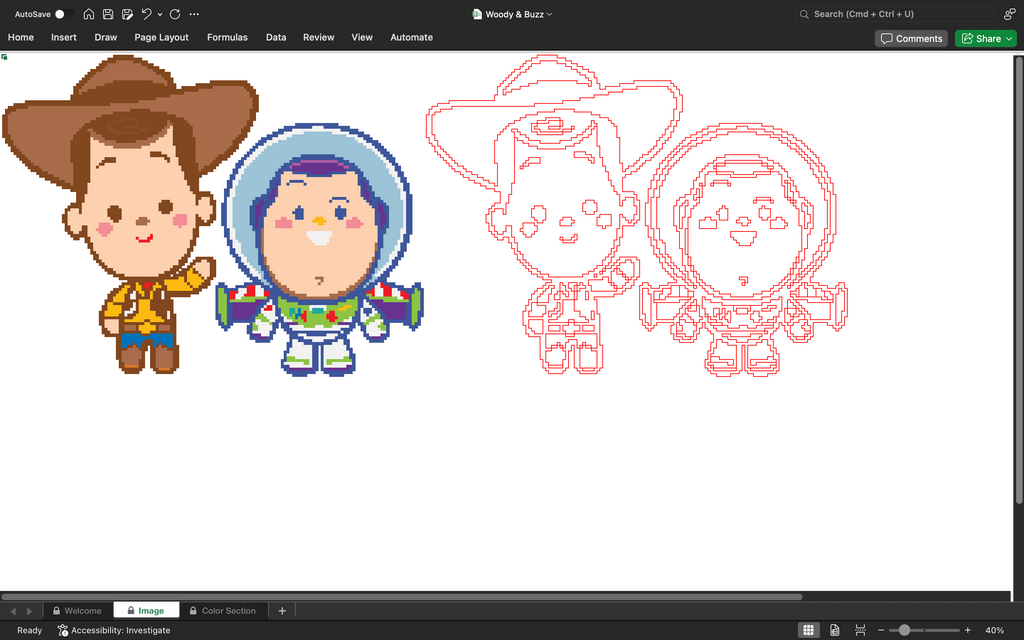Screen dimensions: 1024x640
Task: Open the more options ellipsis in title bar
Action: pyautogui.click(x=194, y=14)
